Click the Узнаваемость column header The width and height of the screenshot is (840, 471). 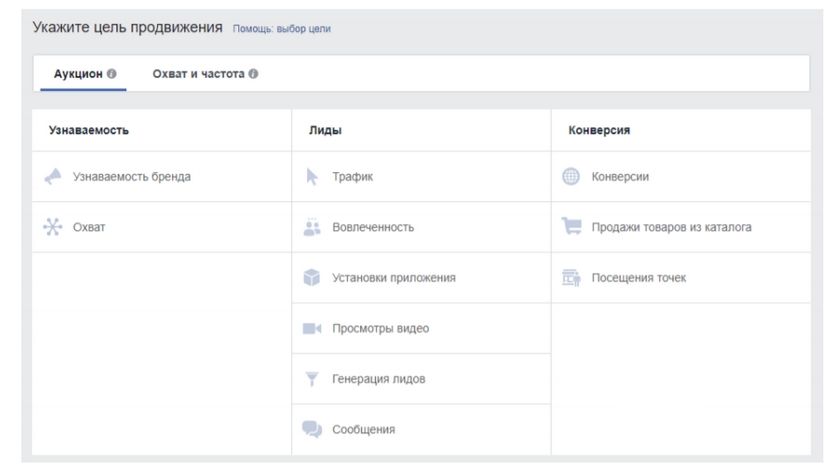click(x=88, y=130)
